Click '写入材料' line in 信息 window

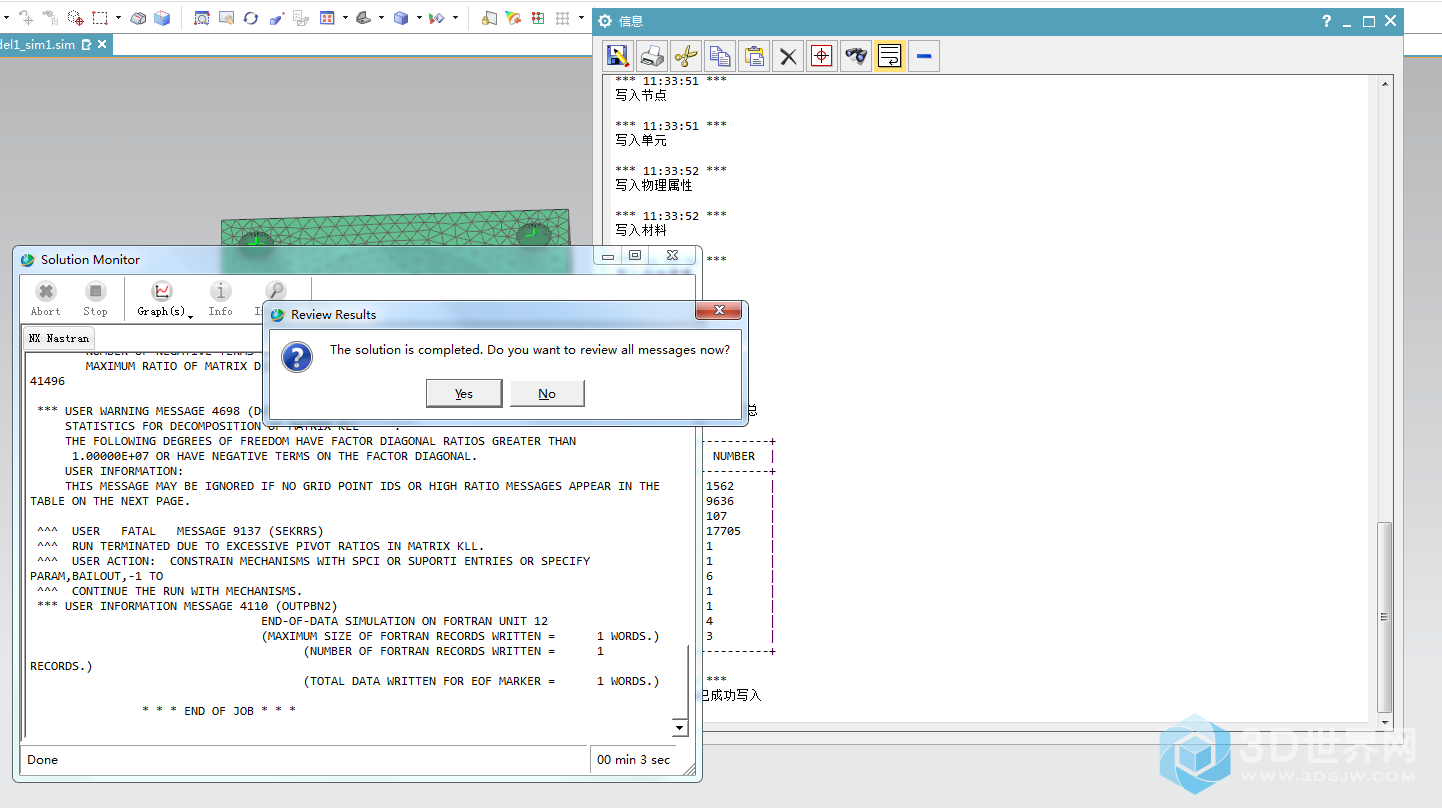641,230
